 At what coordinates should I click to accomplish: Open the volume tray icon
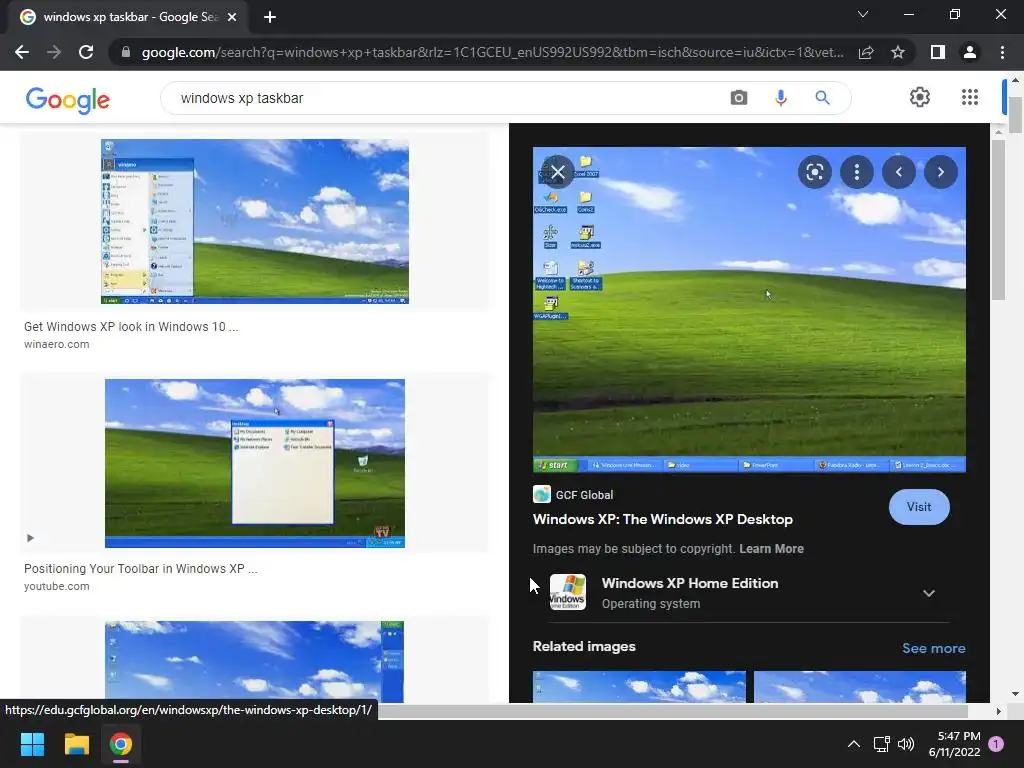(x=906, y=744)
